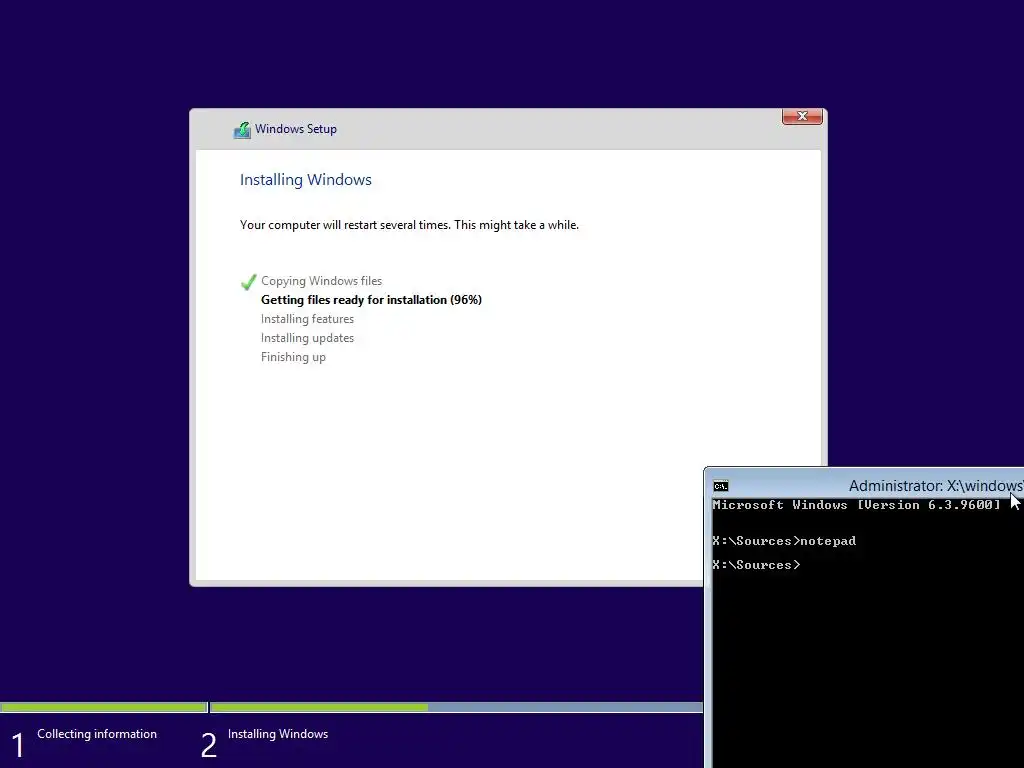Screen dimensions: 1024x768
Task: Click stage number 2 at the bottom
Action: [x=208, y=745]
